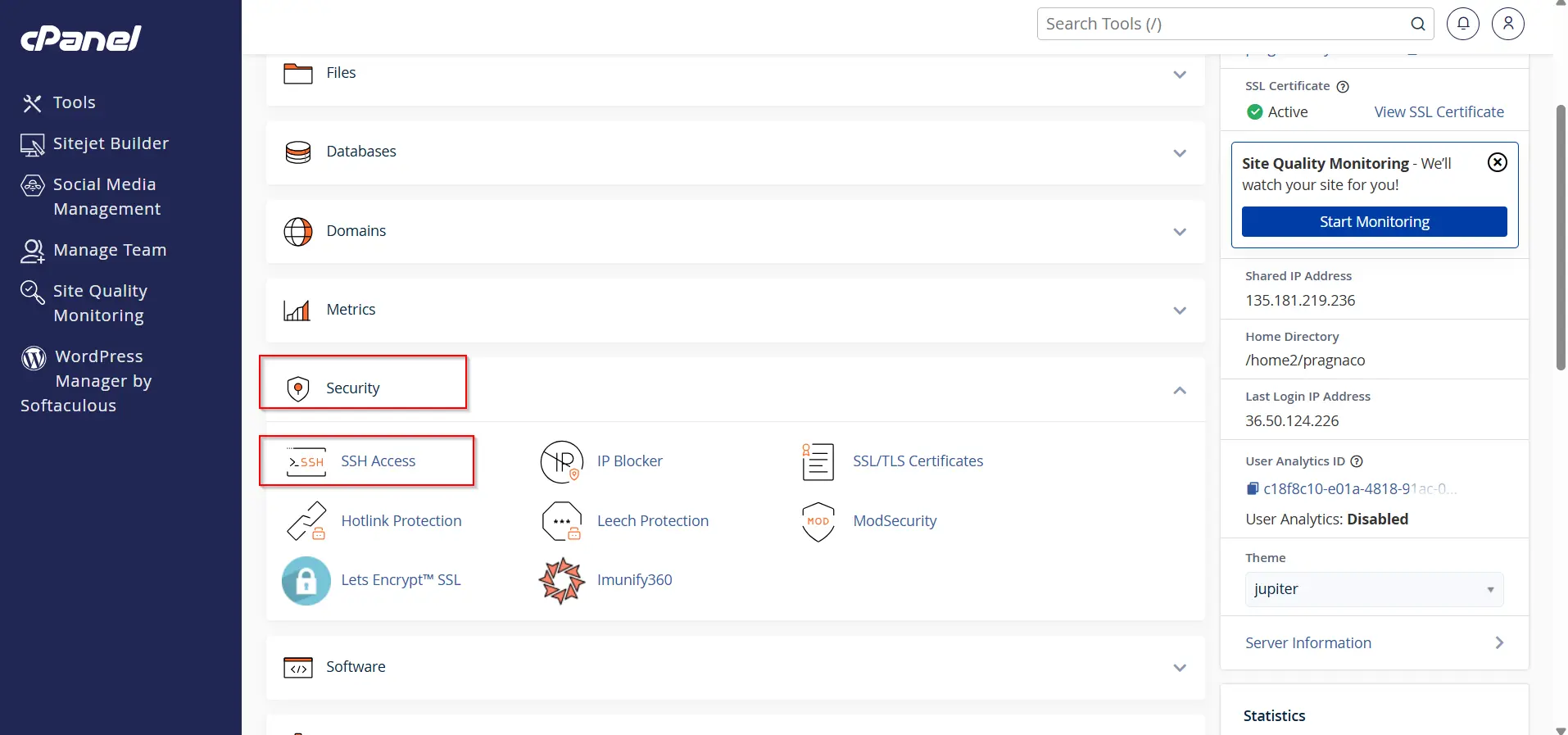Screen dimensions: 1568x735
Task: Click the Statistics heading
Action: click(x=1274, y=716)
